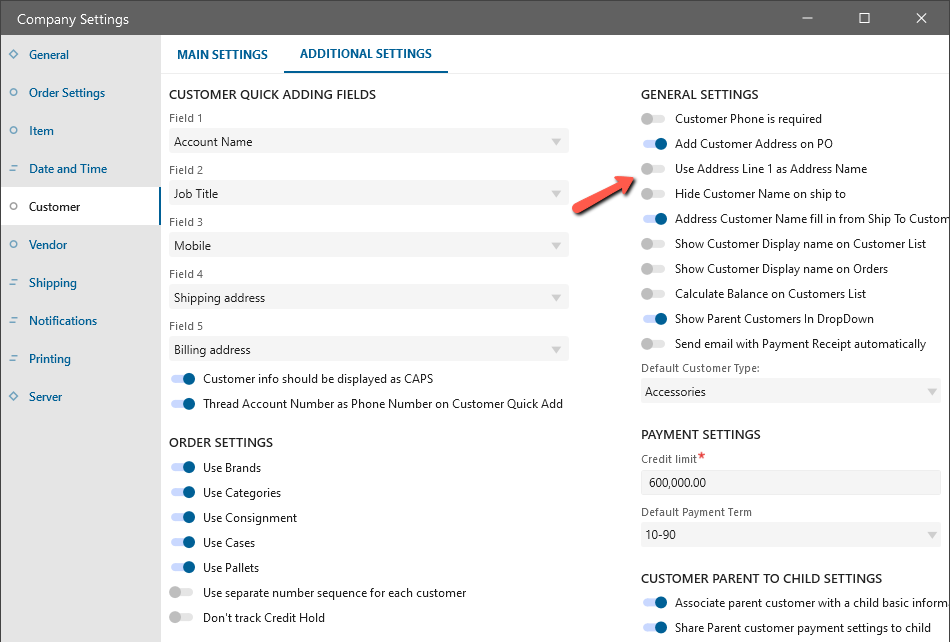Screen dimensions: 950x642
Task: Click the Item sidebar icon
Action: (x=13, y=131)
